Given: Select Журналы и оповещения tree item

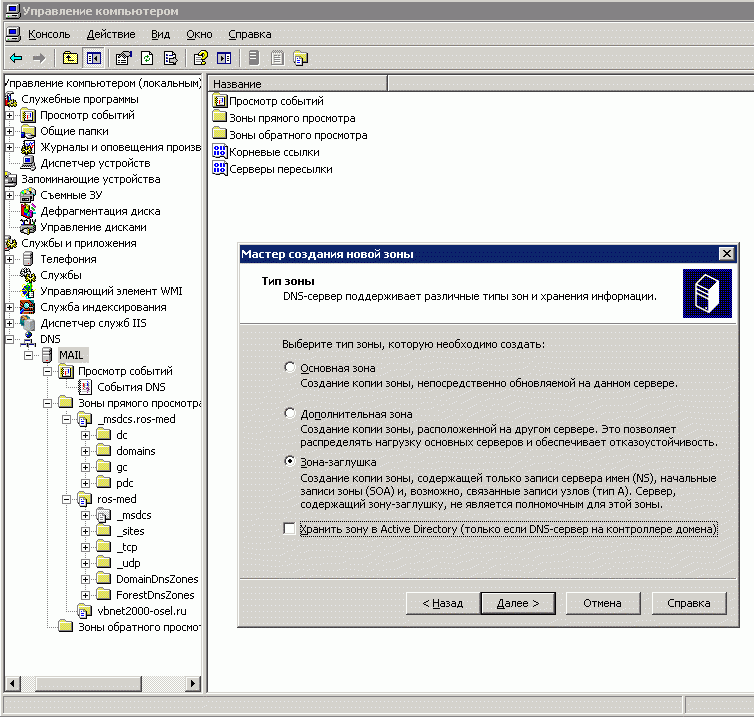Looking at the screenshot, I should click(x=120, y=147).
